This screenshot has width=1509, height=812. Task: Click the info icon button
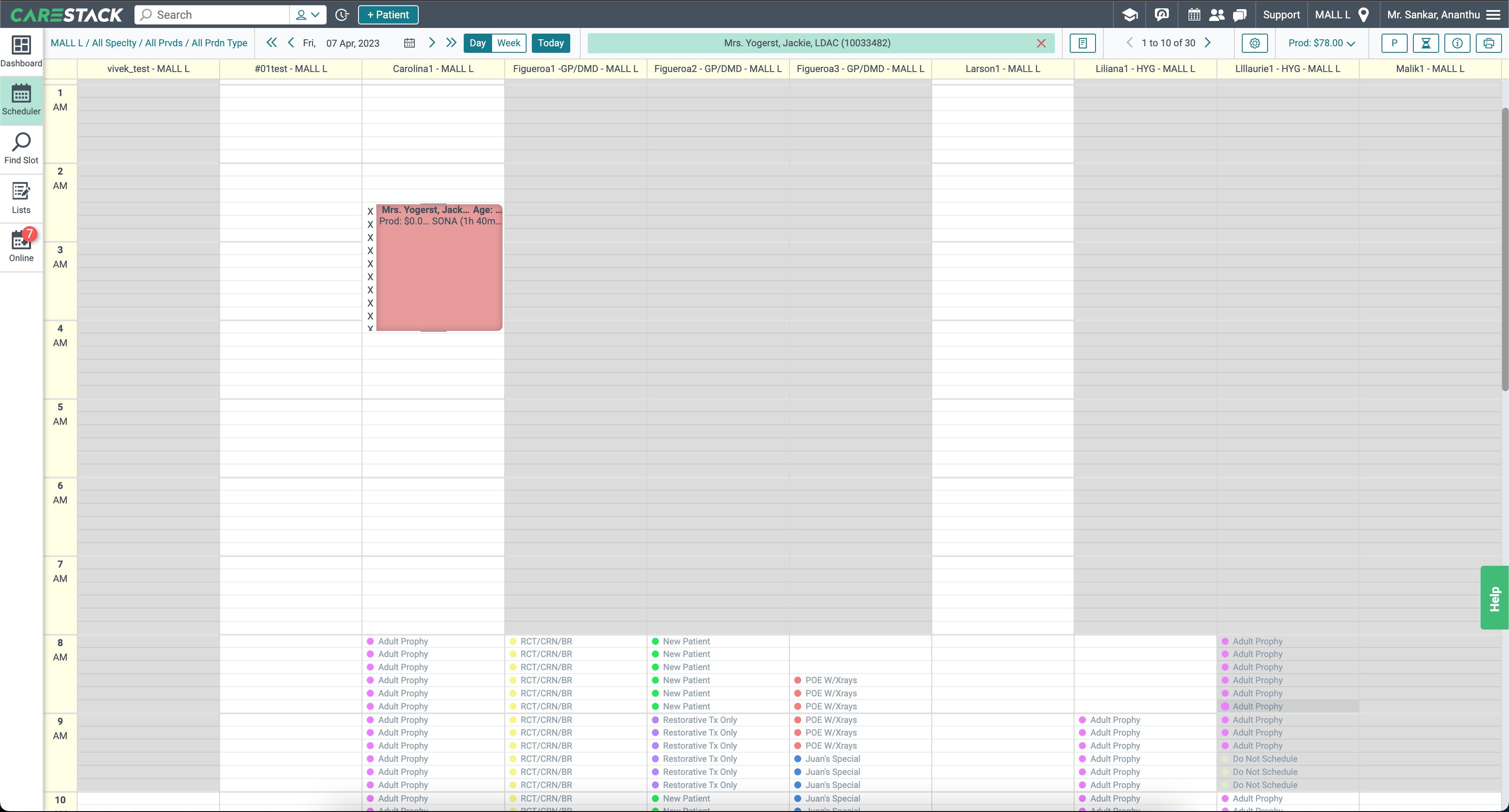1457,43
